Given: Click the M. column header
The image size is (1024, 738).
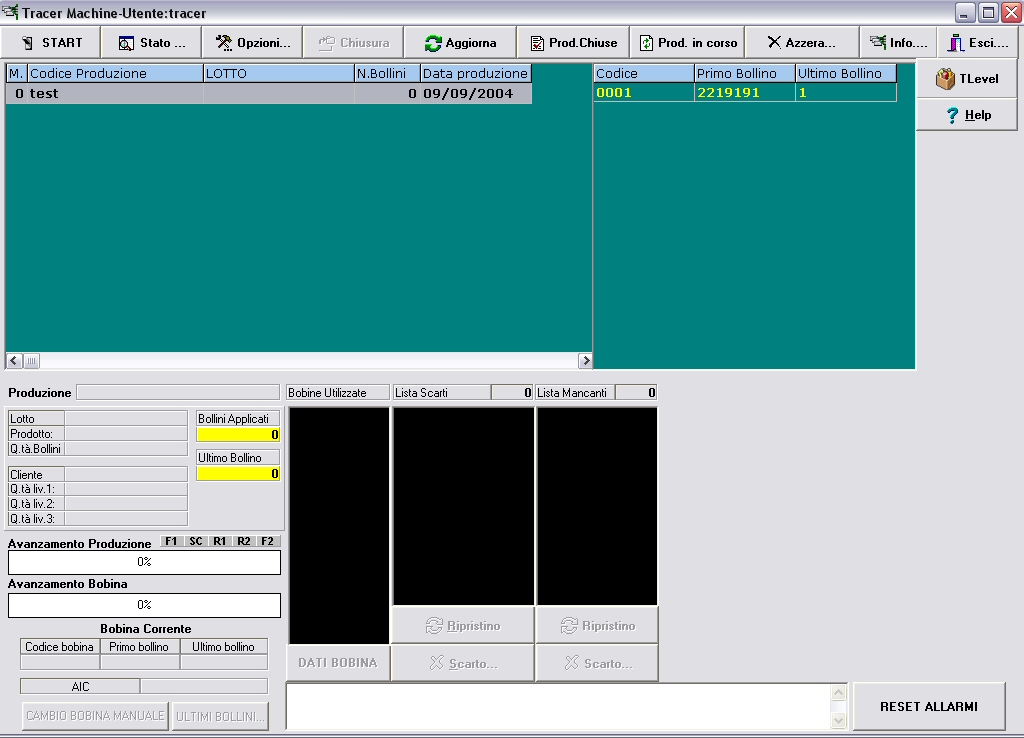Looking at the screenshot, I should (x=16, y=73).
